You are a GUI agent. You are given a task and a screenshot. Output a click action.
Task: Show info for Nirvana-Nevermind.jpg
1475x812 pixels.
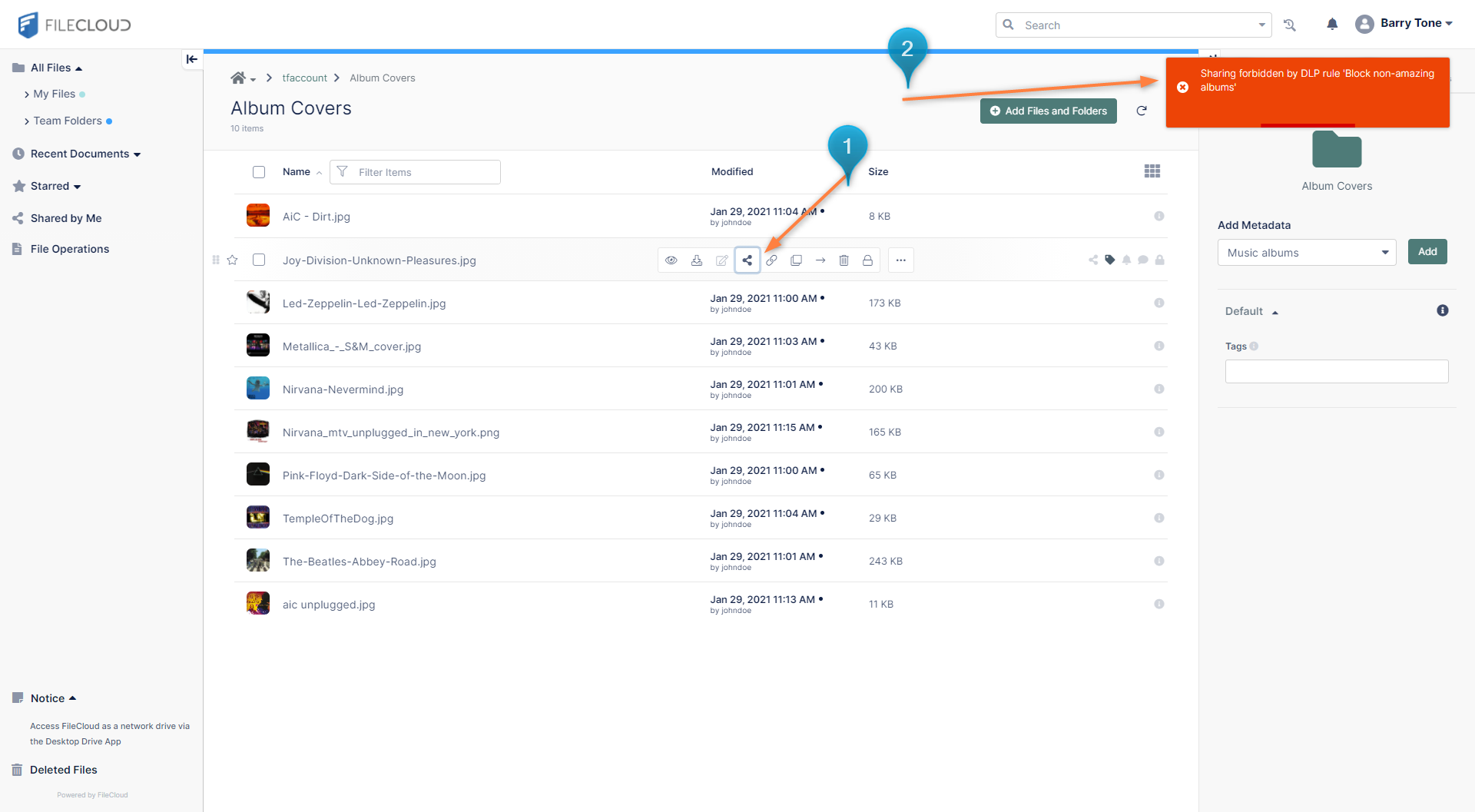click(x=1159, y=389)
